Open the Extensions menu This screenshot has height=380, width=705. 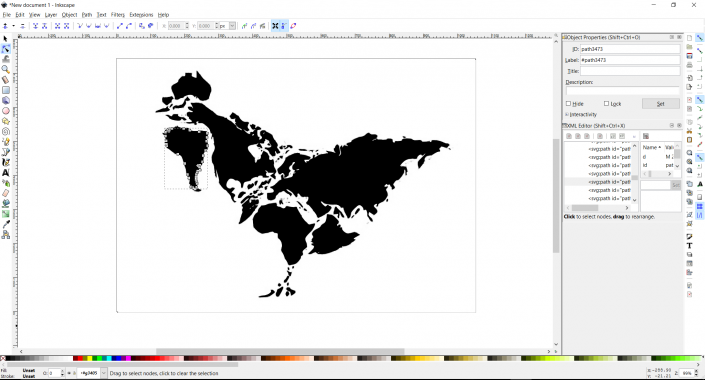[141, 15]
